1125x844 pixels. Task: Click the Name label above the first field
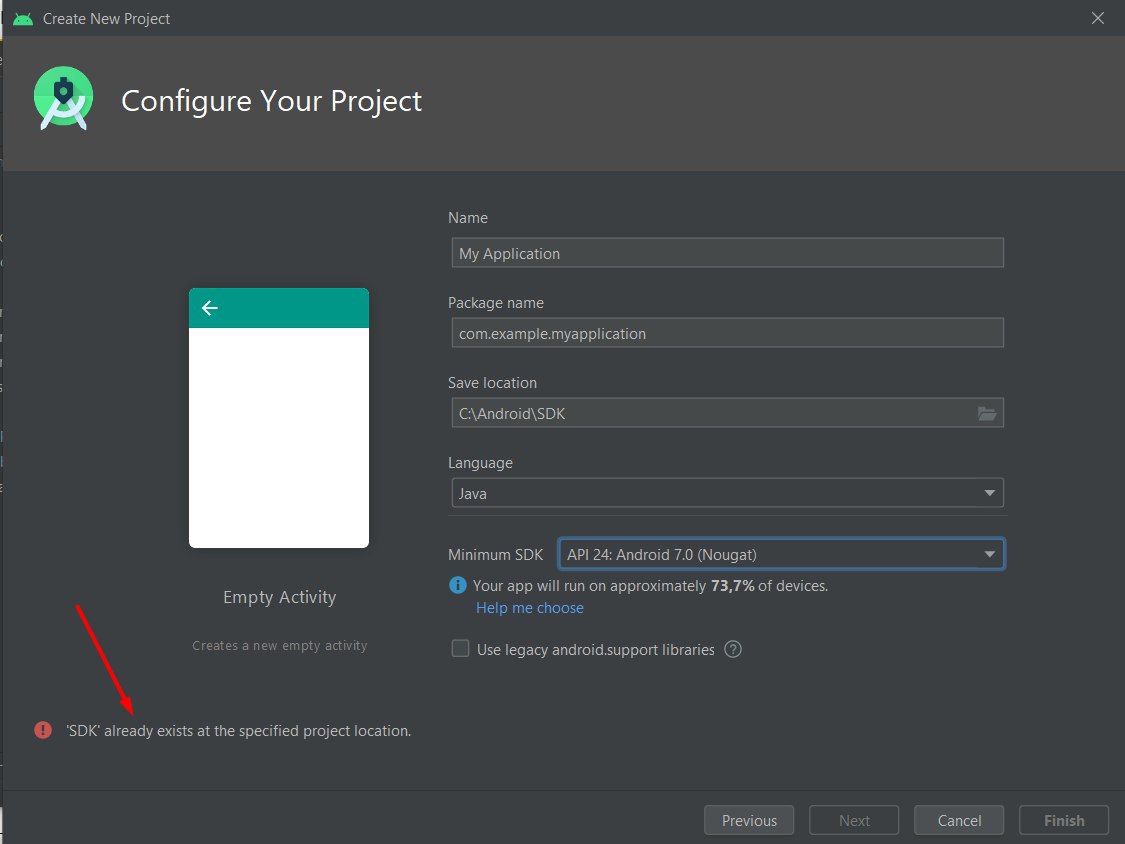pos(468,217)
